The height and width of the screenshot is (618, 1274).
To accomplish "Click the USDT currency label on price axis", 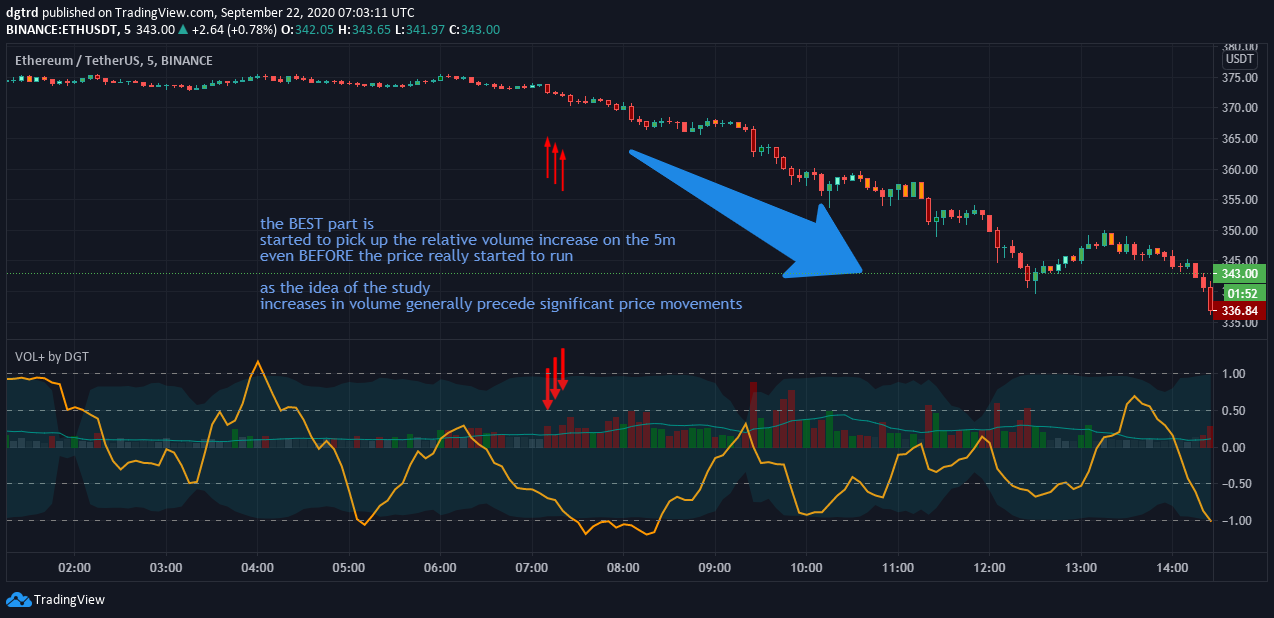I will (1239, 59).
